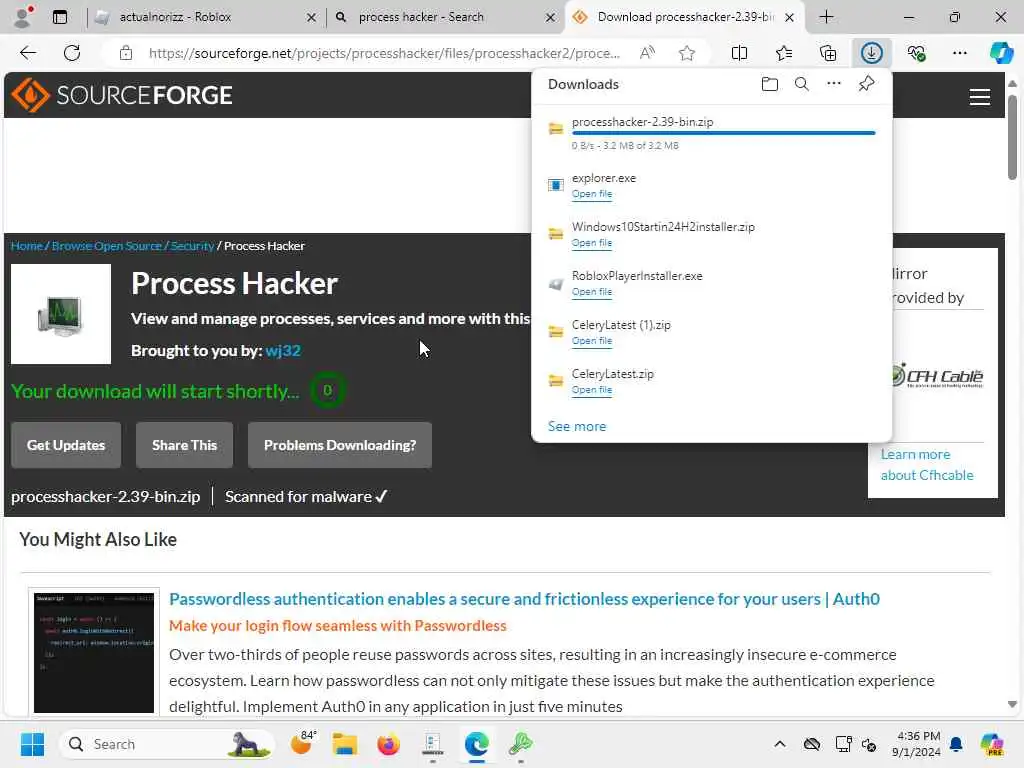Click the Process Hacker project thumbnail
This screenshot has width=1024, height=768.
coord(61,314)
